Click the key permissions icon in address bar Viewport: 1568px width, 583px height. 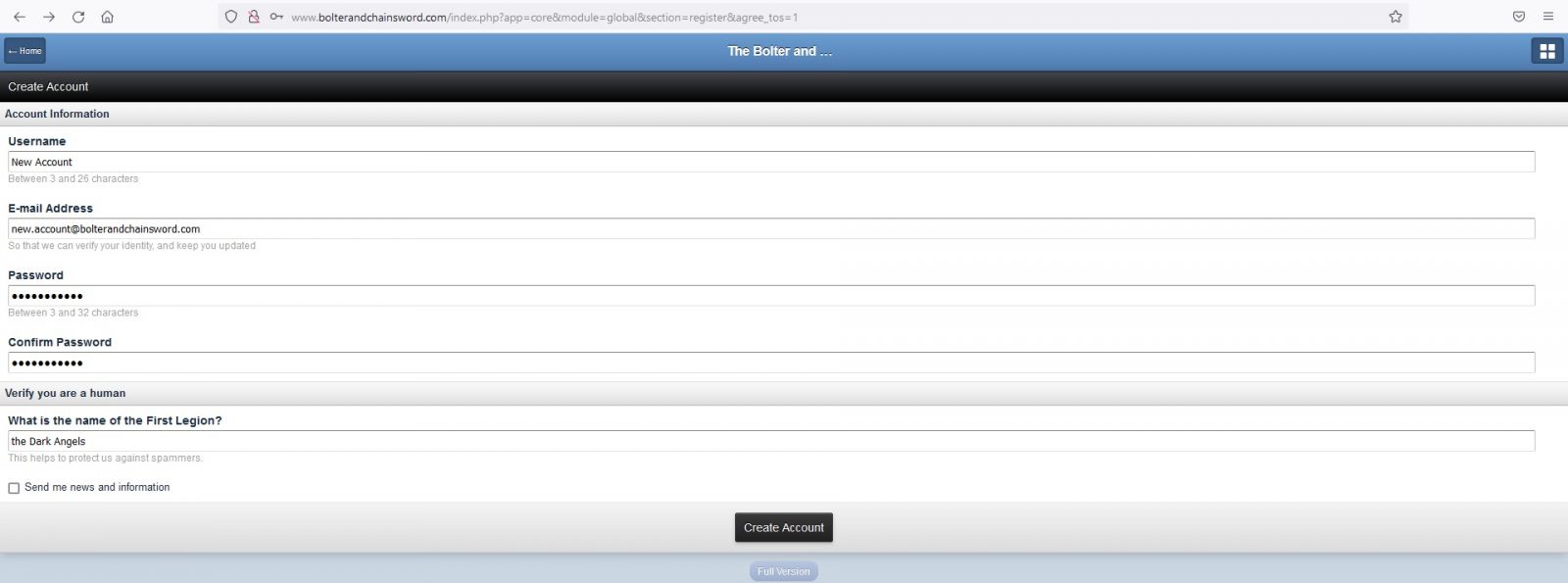[x=276, y=17]
